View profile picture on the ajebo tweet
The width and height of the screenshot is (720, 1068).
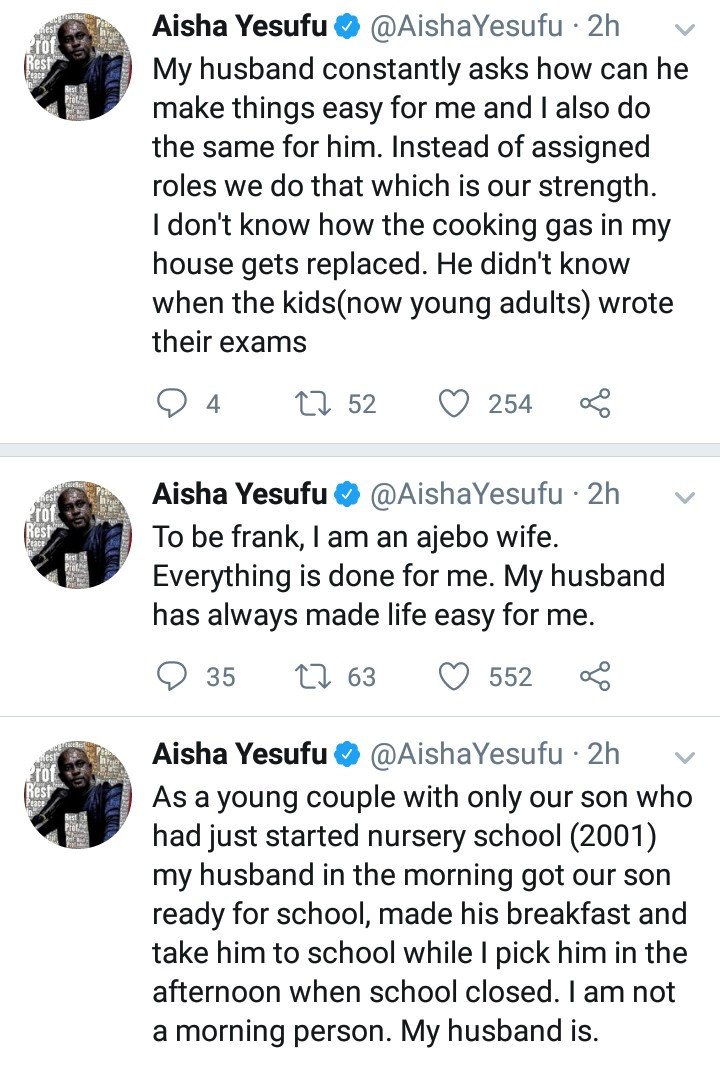[78, 534]
